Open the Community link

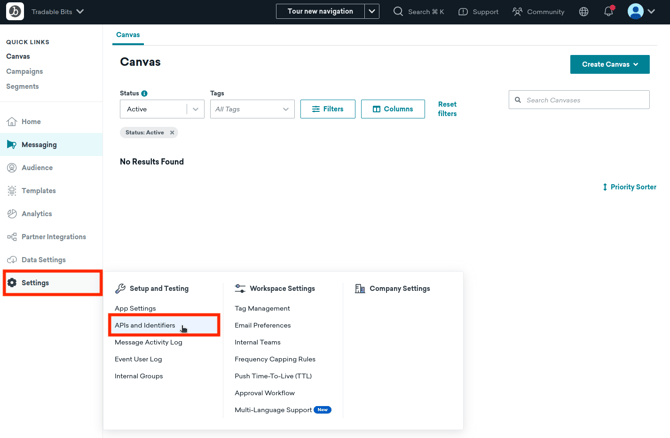[538, 12]
